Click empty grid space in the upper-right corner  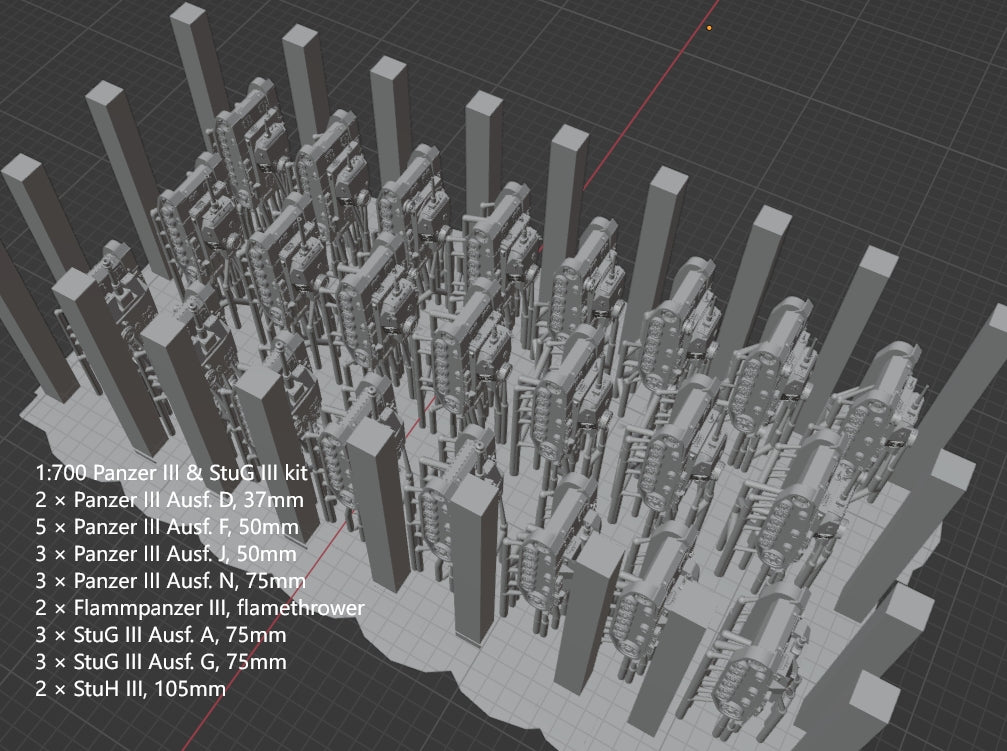(x=900, y=80)
